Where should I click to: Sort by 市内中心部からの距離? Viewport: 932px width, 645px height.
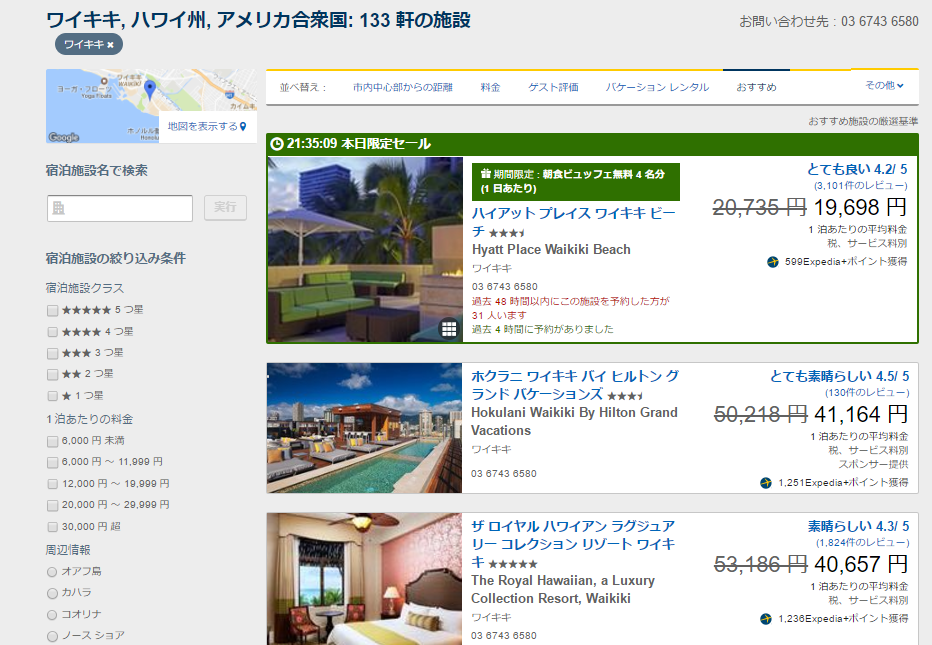(x=403, y=87)
